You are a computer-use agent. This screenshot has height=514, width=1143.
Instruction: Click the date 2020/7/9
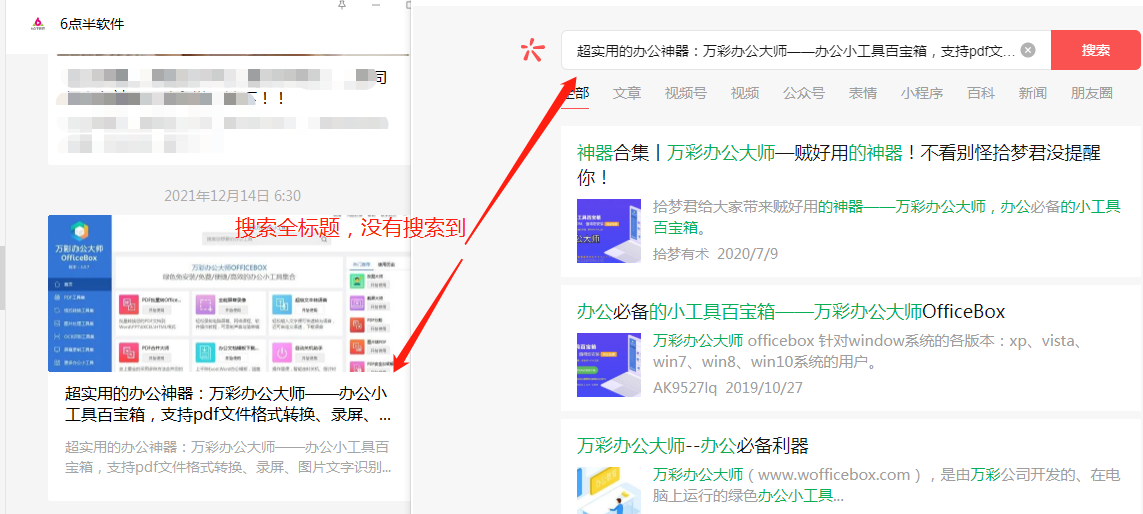(748, 254)
